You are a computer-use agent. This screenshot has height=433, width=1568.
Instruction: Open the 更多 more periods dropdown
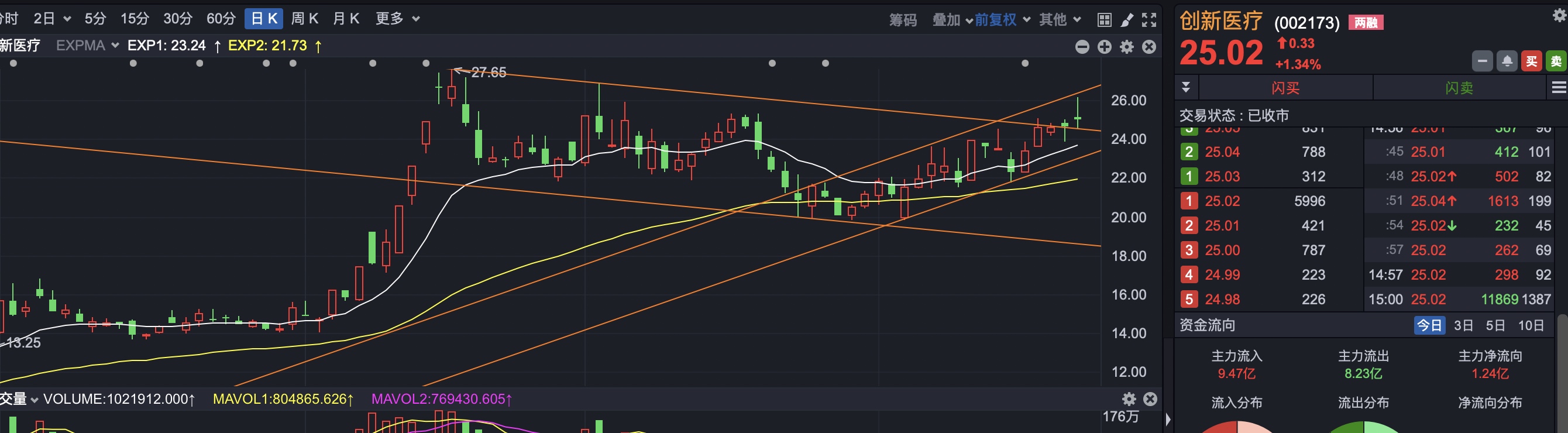point(397,19)
